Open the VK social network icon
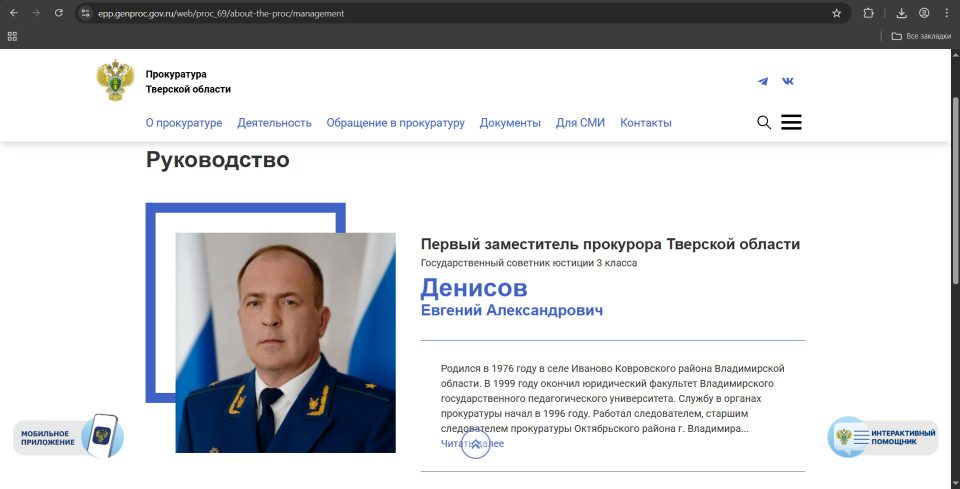 (x=788, y=81)
